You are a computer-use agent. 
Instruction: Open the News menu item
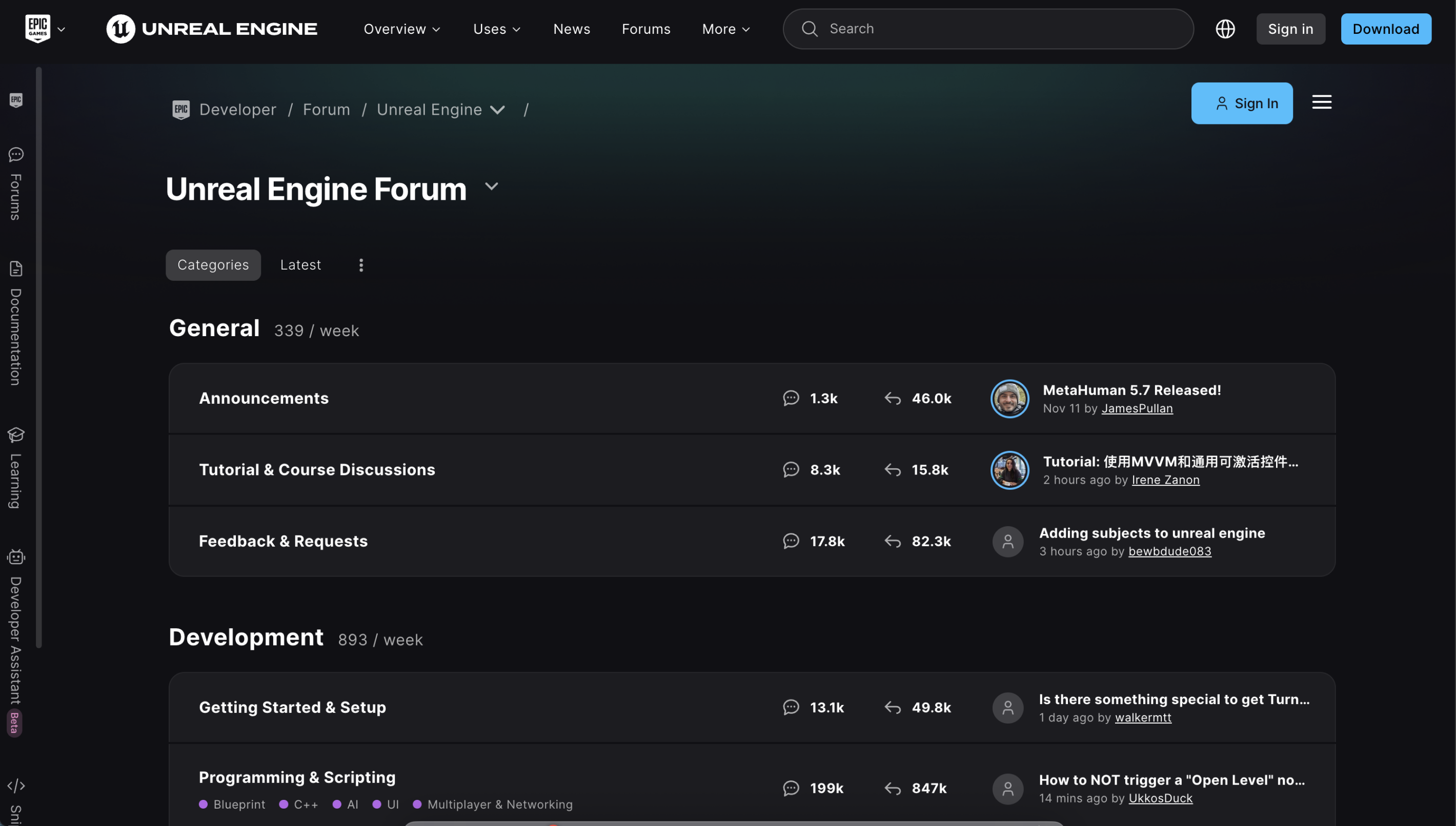pyautogui.click(x=572, y=28)
